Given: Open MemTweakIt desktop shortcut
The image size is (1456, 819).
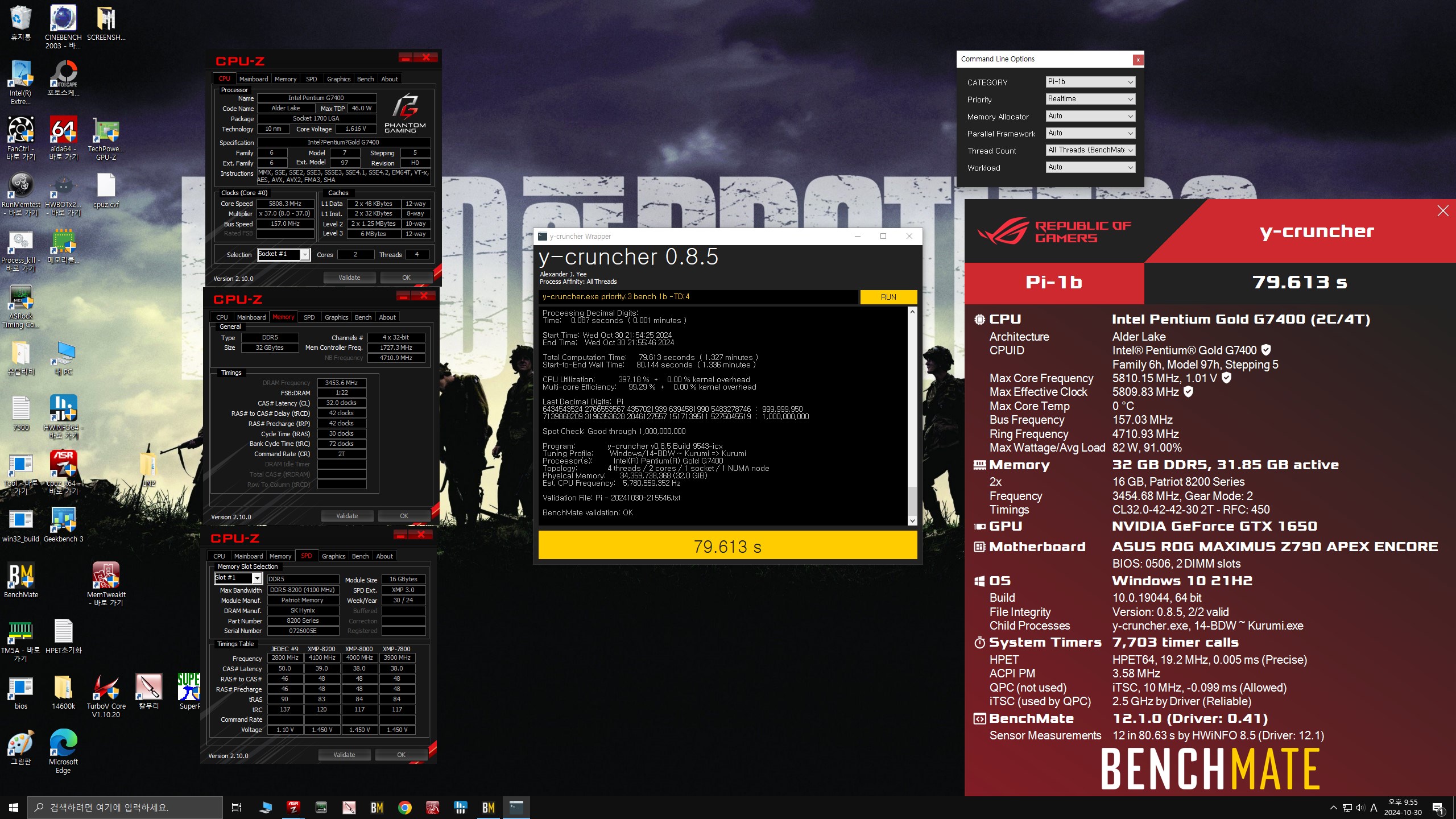Looking at the screenshot, I should (x=106, y=584).
